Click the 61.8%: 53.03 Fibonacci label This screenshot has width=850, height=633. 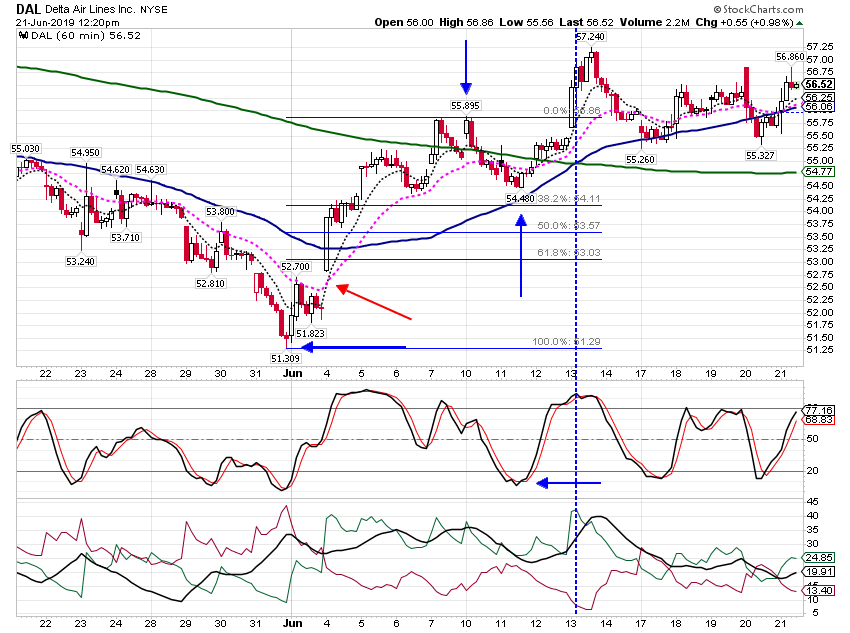(569, 253)
